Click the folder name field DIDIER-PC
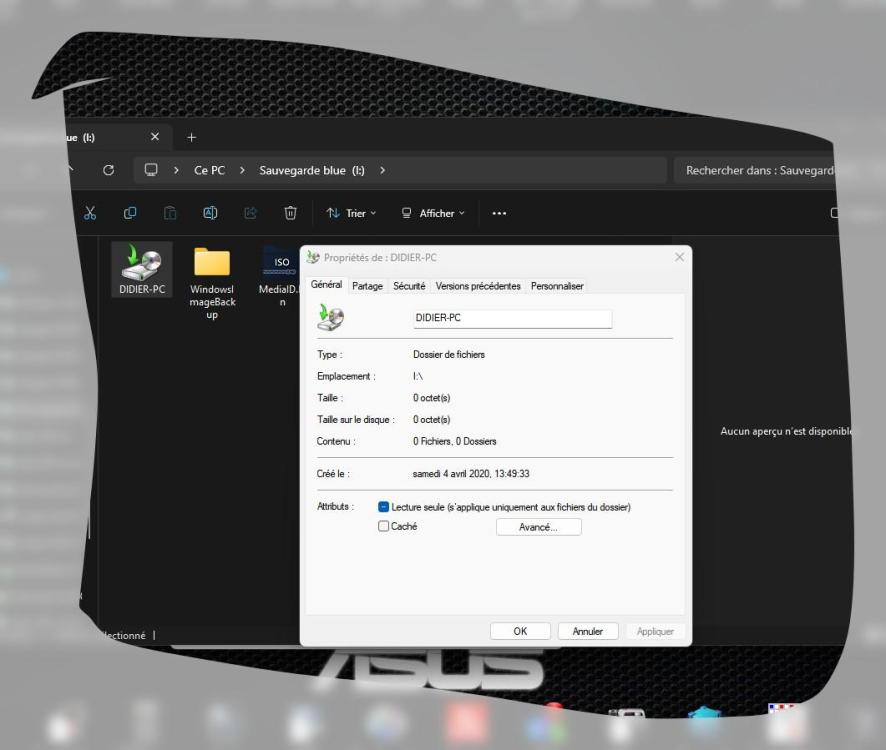This screenshot has width=886, height=750. pos(511,318)
